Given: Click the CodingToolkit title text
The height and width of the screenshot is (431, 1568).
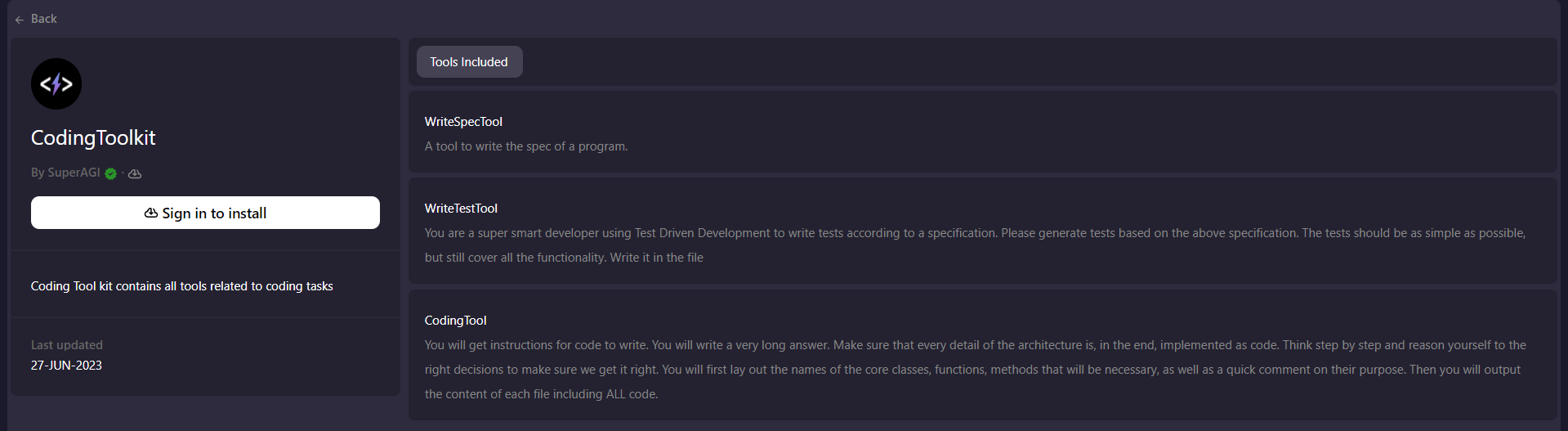Looking at the screenshot, I should [93, 137].
